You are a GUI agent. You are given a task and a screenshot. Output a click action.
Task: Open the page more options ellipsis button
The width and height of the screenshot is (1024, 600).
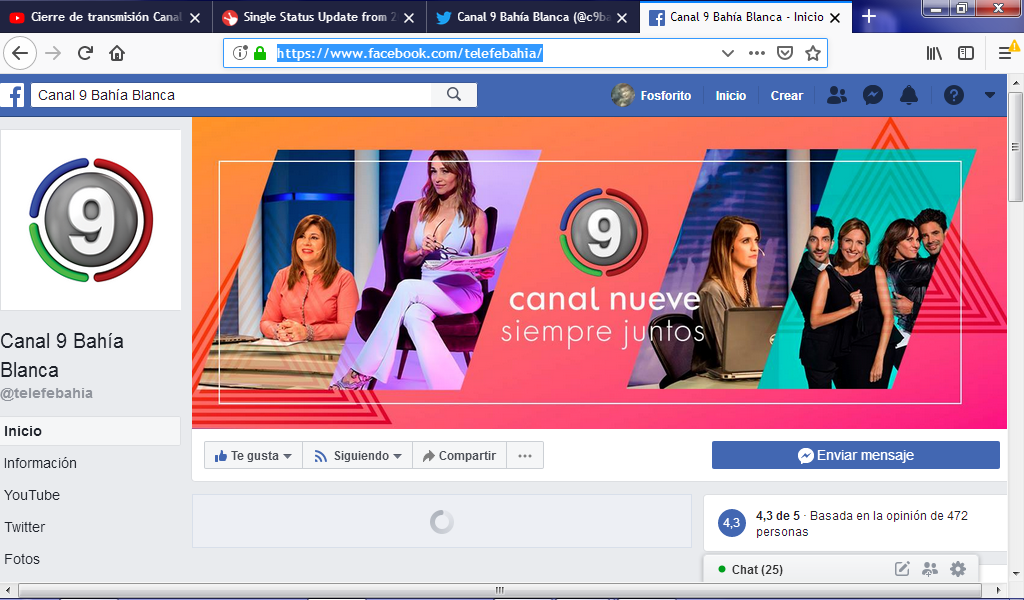click(525, 455)
